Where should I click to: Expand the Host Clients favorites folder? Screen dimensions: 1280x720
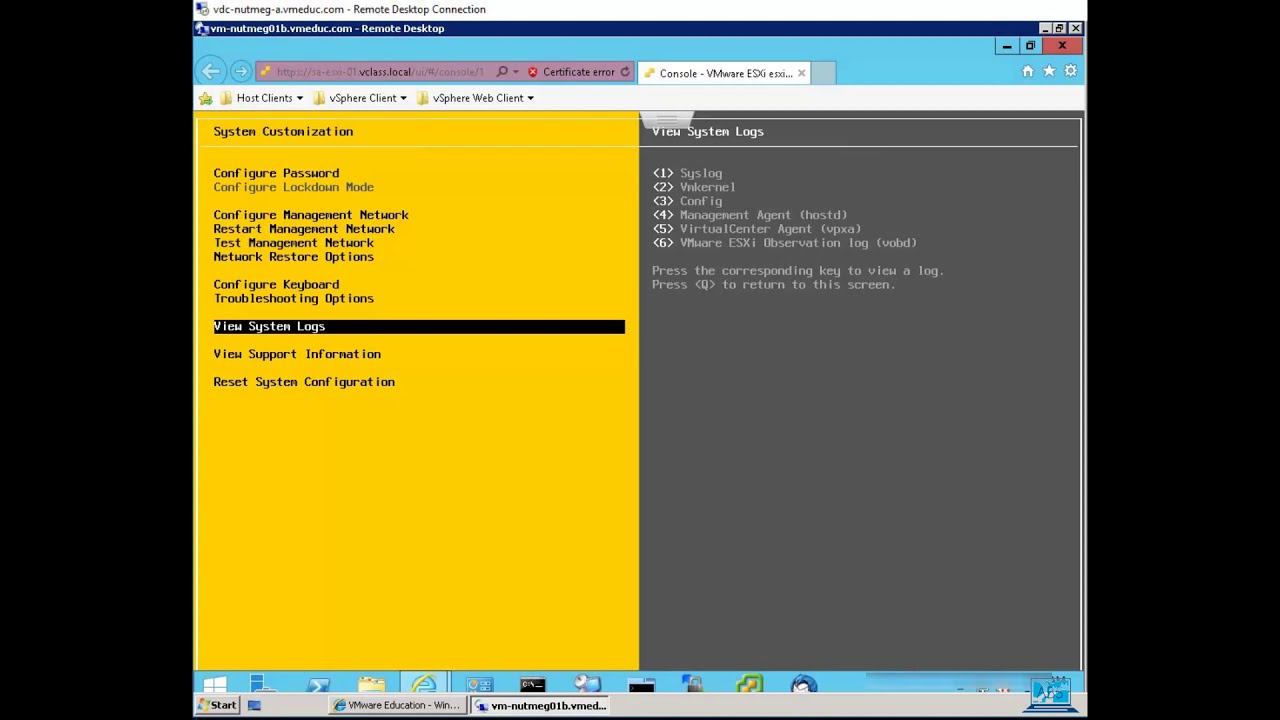(262, 98)
